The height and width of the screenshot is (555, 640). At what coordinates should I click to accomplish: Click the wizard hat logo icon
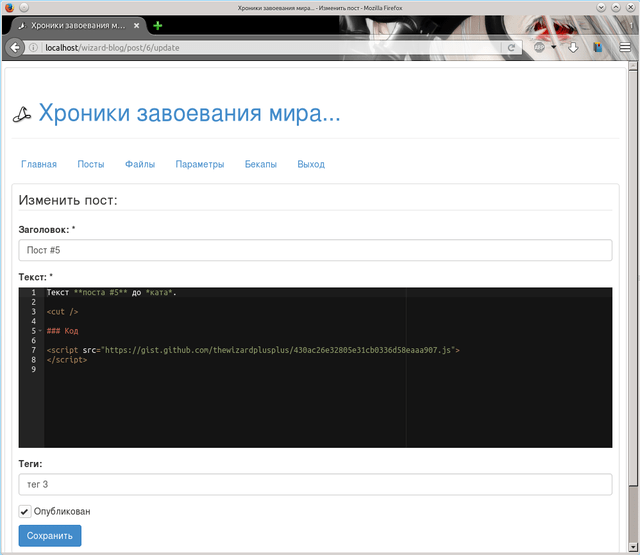click(22, 115)
